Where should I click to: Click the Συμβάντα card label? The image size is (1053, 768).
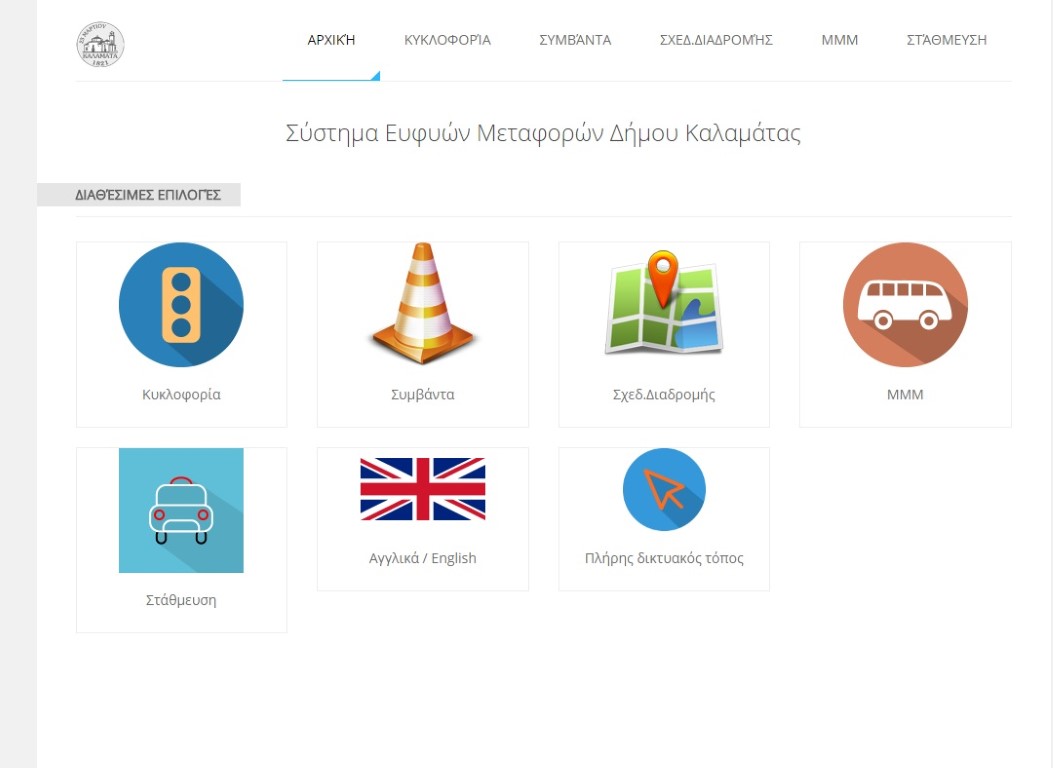(x=422, y=395)
